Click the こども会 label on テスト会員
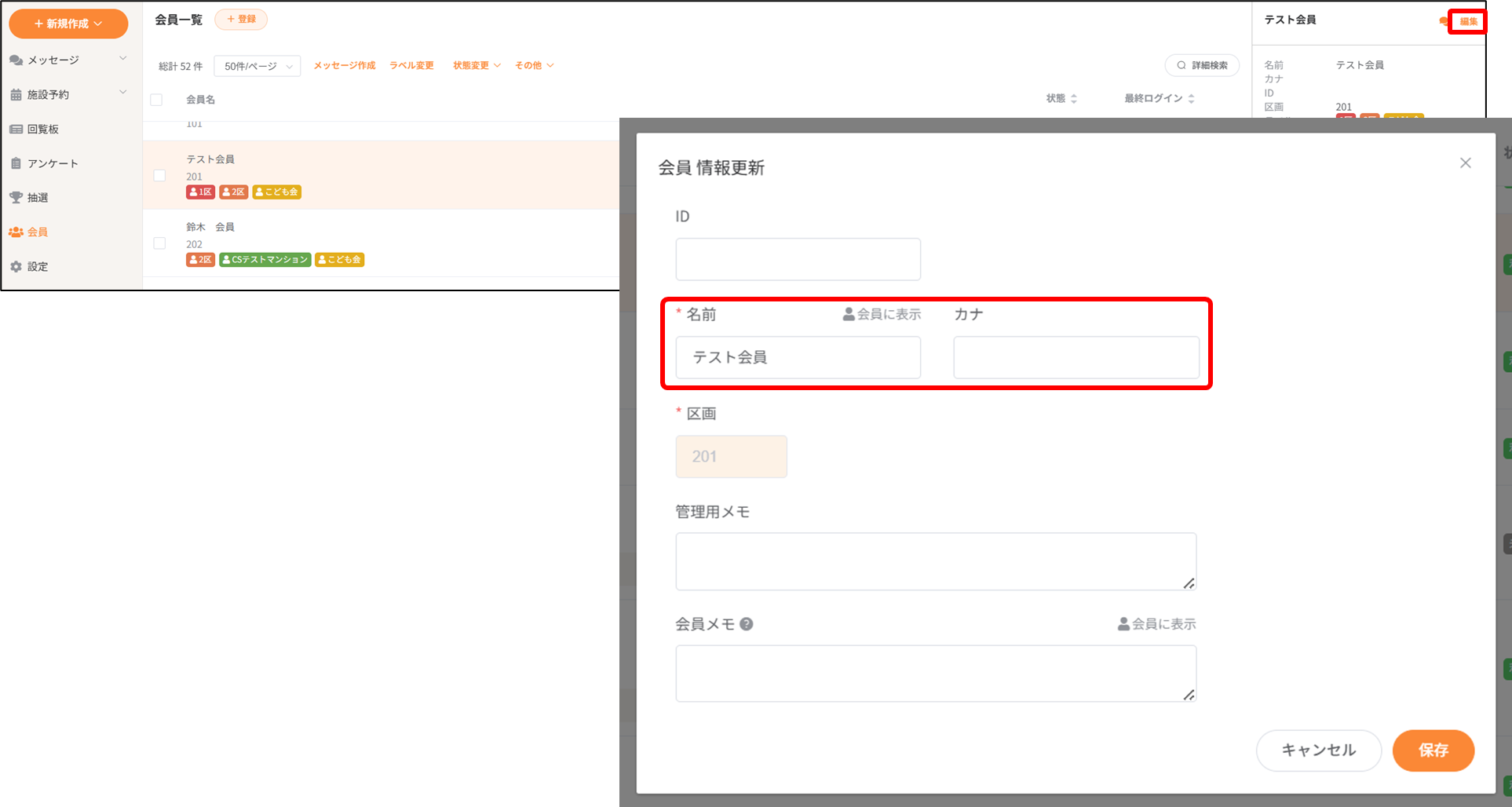 [x=277, y=192]
